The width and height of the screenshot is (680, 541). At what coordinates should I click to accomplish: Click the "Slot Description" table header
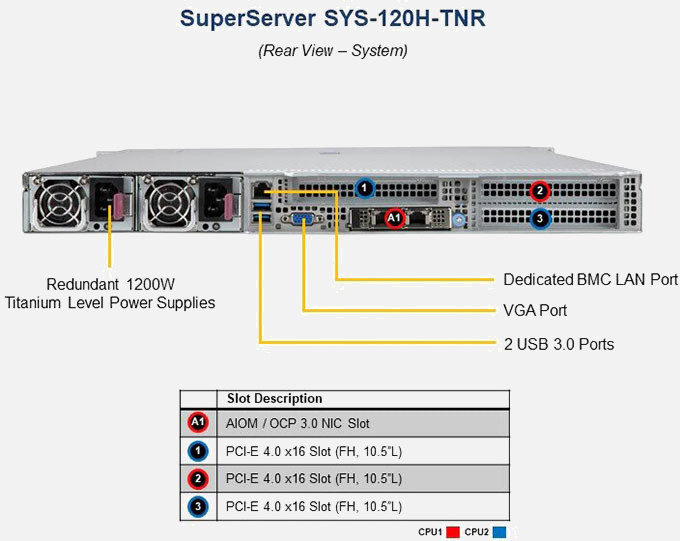coord(275,398)
